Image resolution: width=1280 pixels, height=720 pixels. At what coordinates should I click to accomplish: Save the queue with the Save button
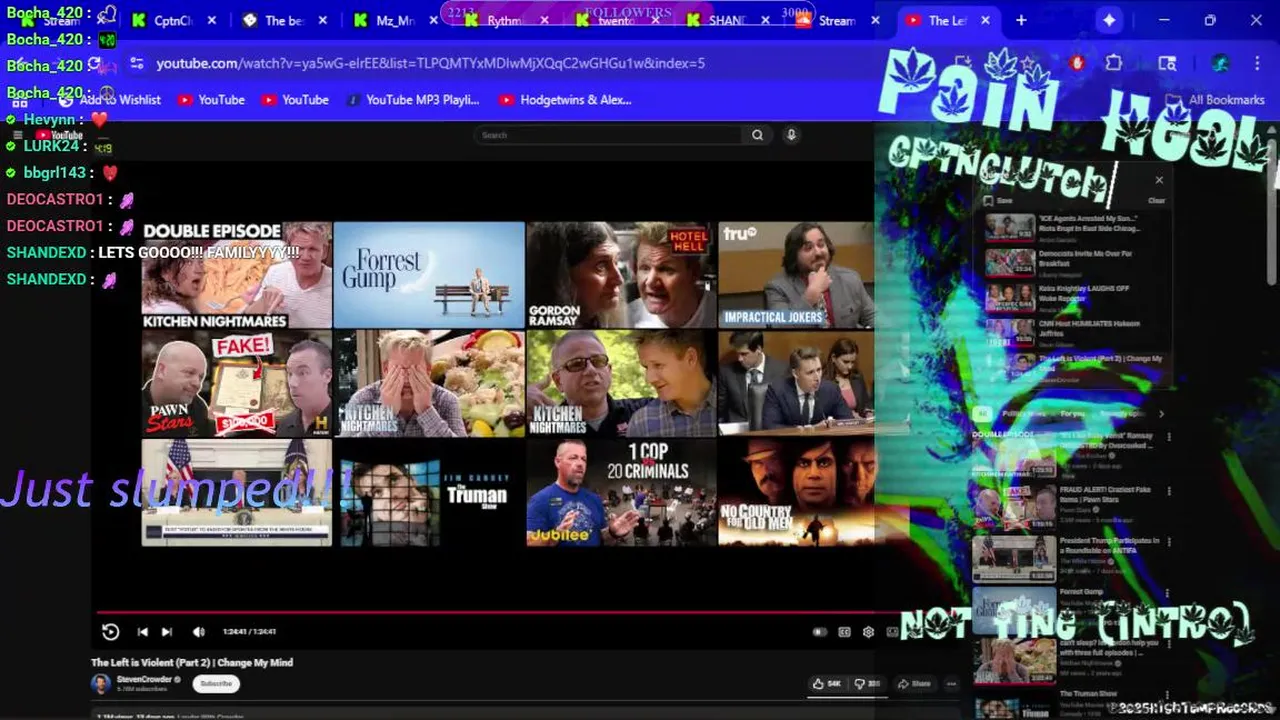[x=999, y=200]
